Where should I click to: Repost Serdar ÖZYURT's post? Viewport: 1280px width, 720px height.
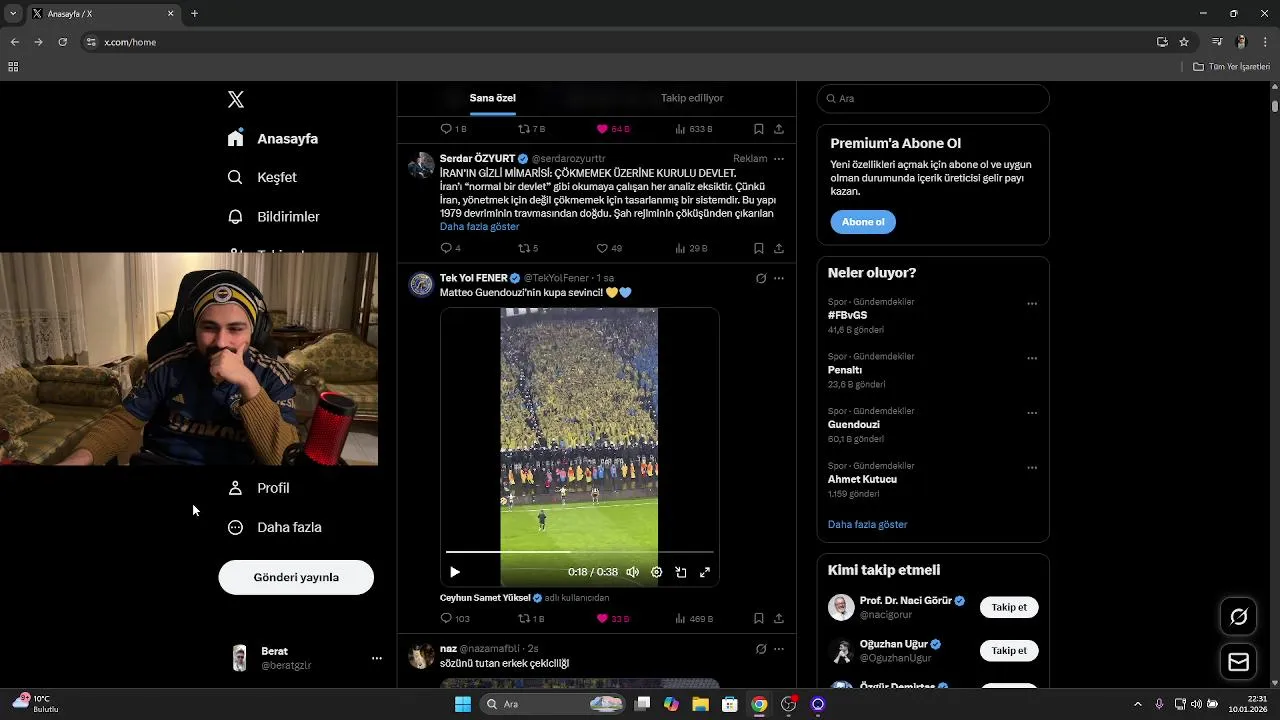click(x=528, y=248)
